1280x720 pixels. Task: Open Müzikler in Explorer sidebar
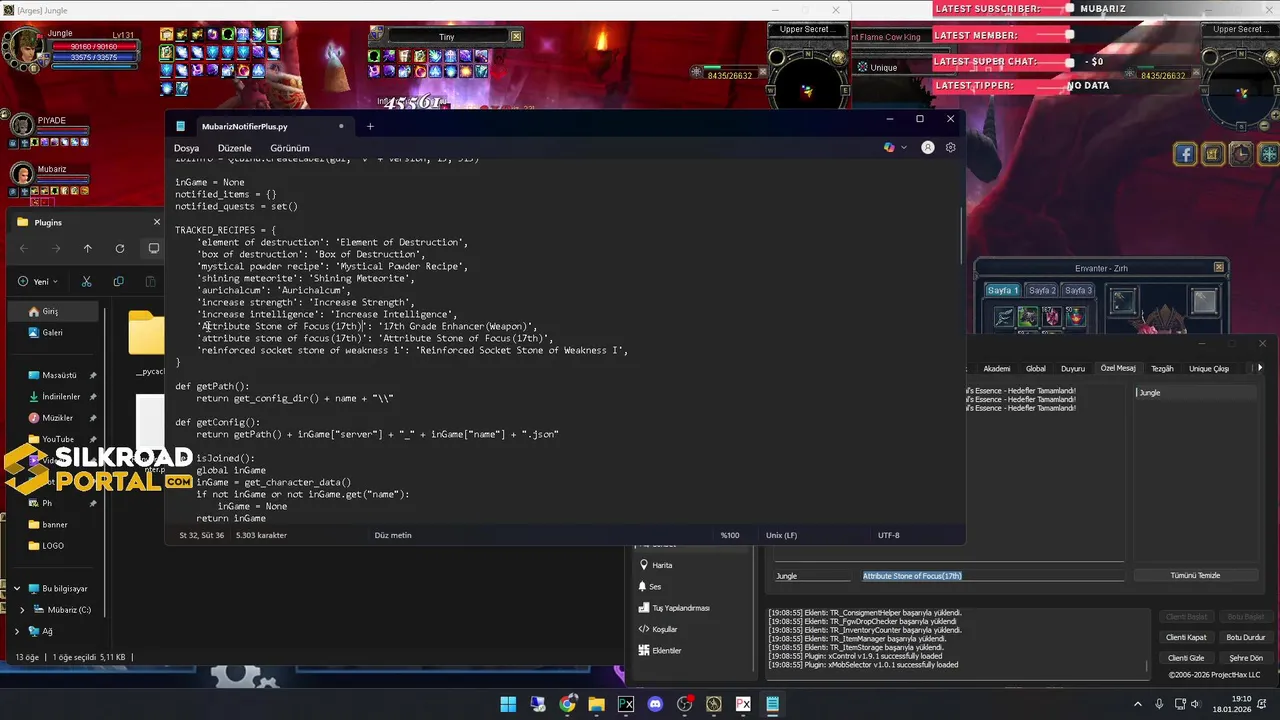[x=57, y=418]
